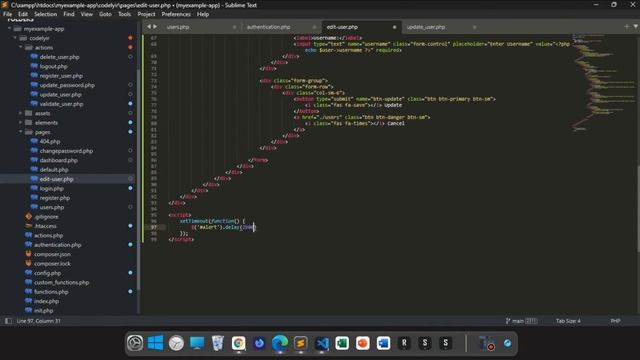Click the config.php file icon
This screenshot has height=360, width=640.
pos(29,273)
